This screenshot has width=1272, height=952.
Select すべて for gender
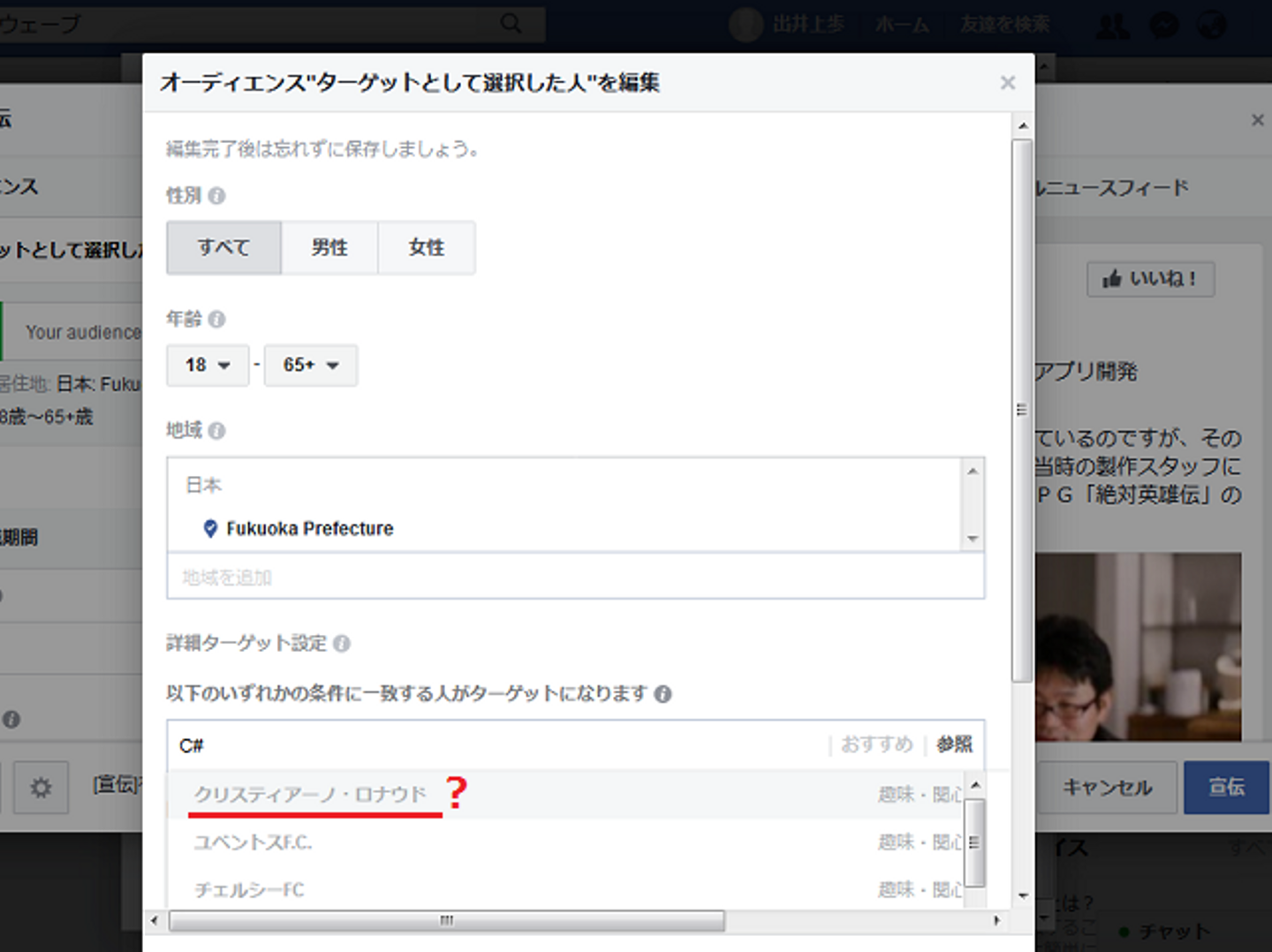(x=223, y=247)
